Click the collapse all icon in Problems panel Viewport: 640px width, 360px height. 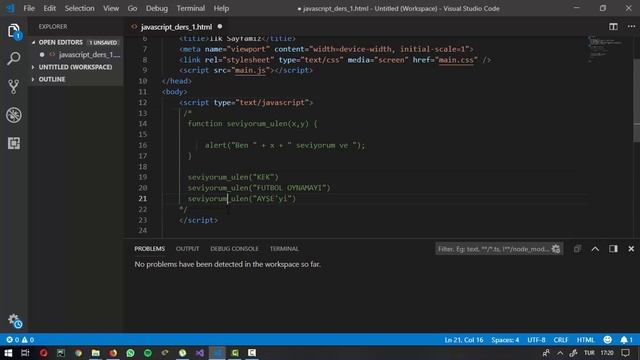(x=577, y=249)
